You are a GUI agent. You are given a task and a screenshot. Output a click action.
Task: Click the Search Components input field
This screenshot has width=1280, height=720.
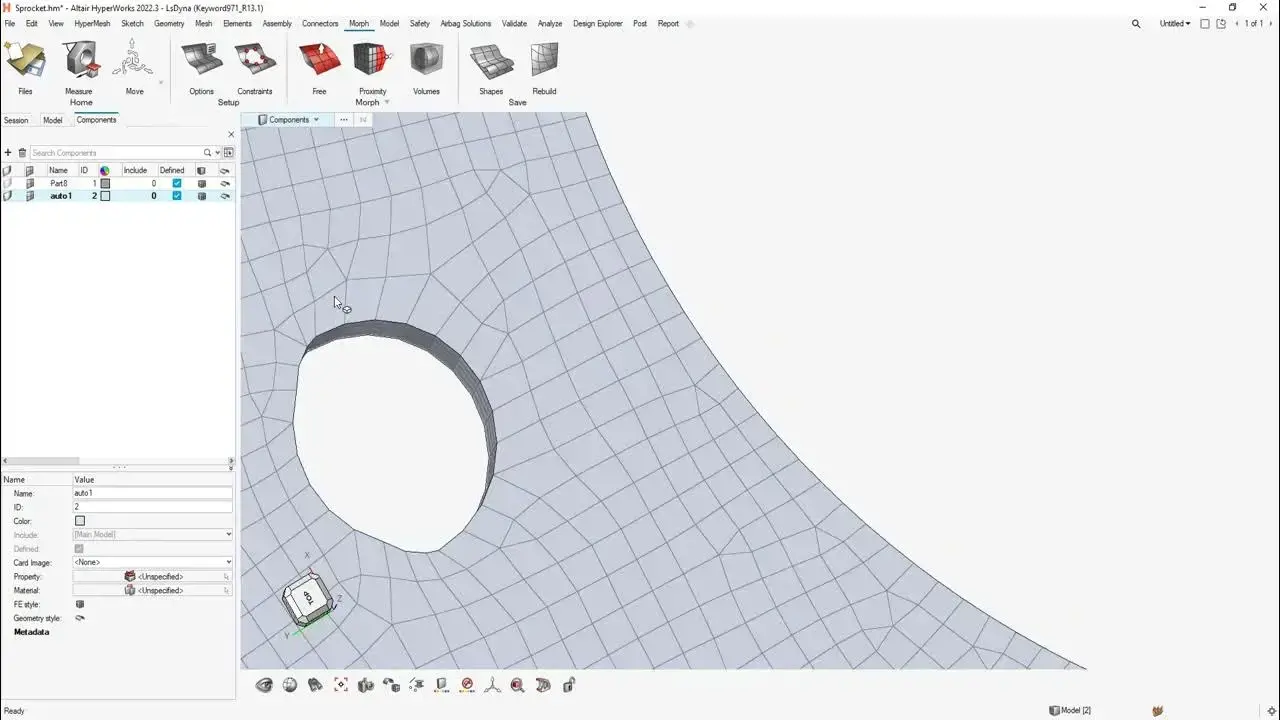point(116,153)
